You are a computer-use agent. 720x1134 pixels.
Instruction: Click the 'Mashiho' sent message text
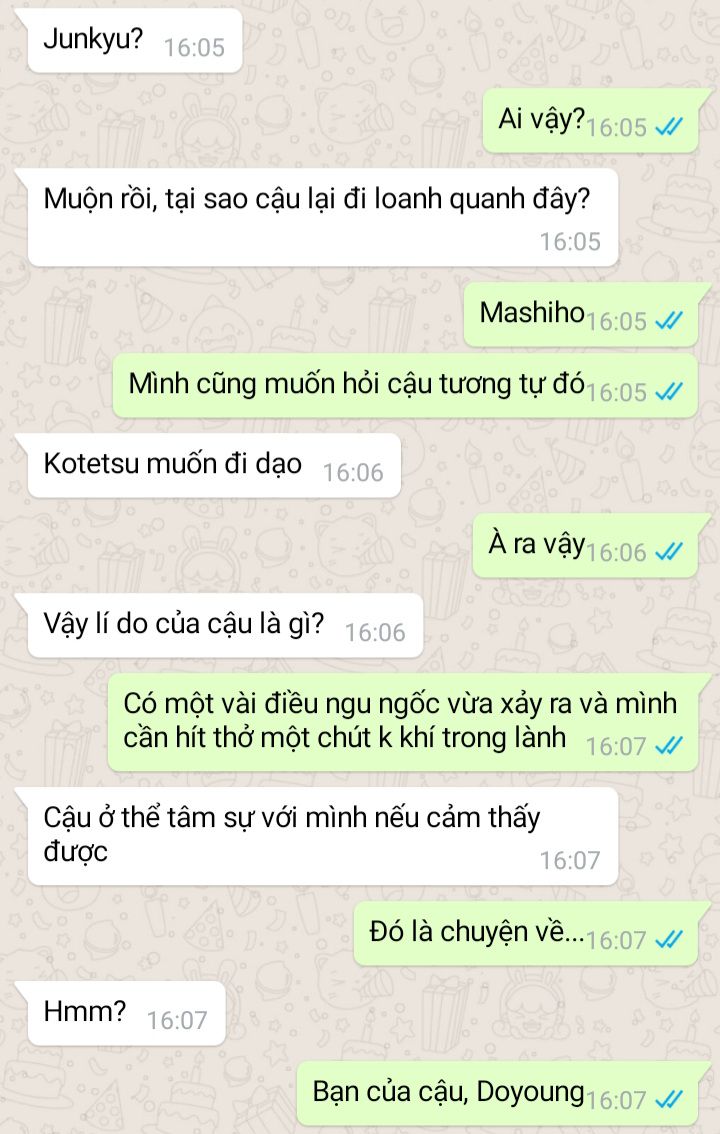[x=532, y=312]
